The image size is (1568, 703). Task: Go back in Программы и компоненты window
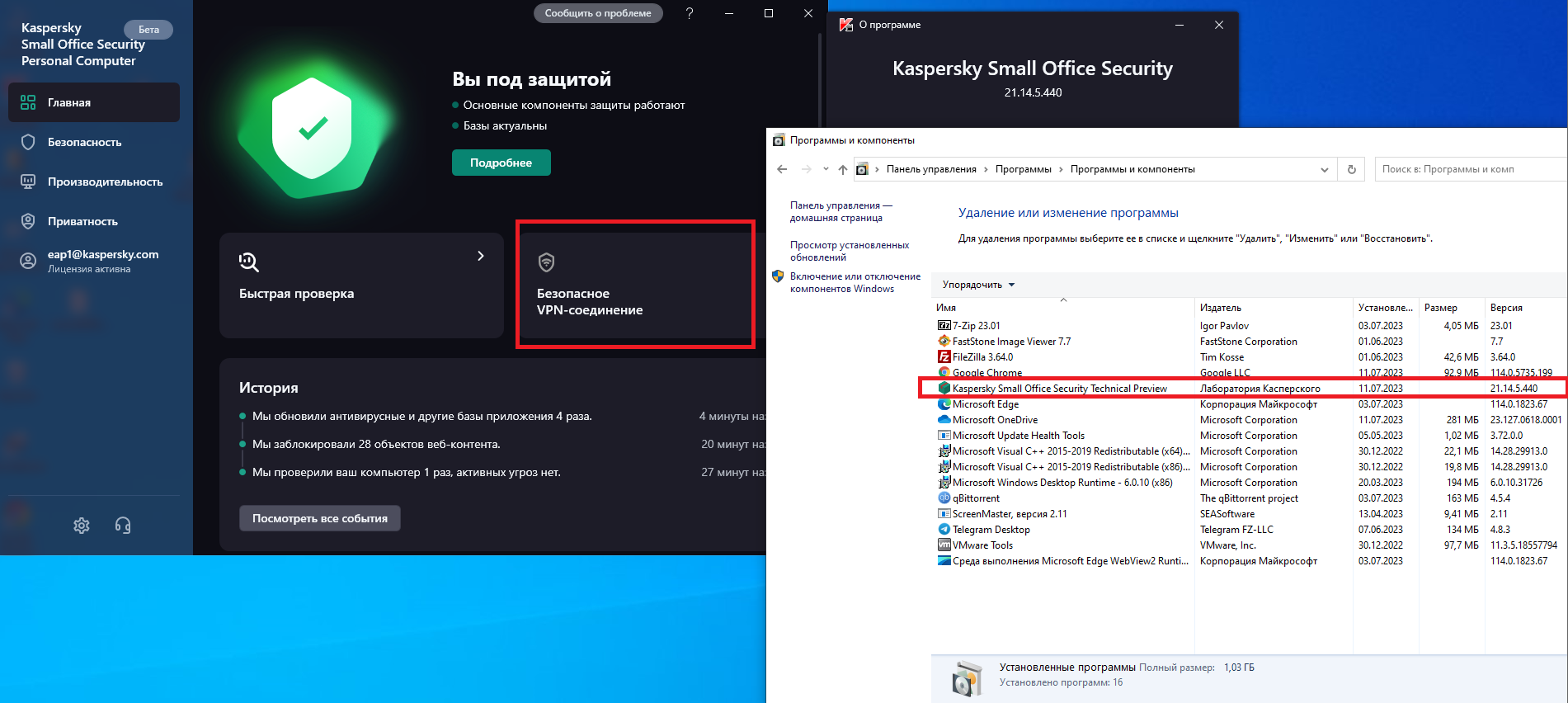click(782, 169)
